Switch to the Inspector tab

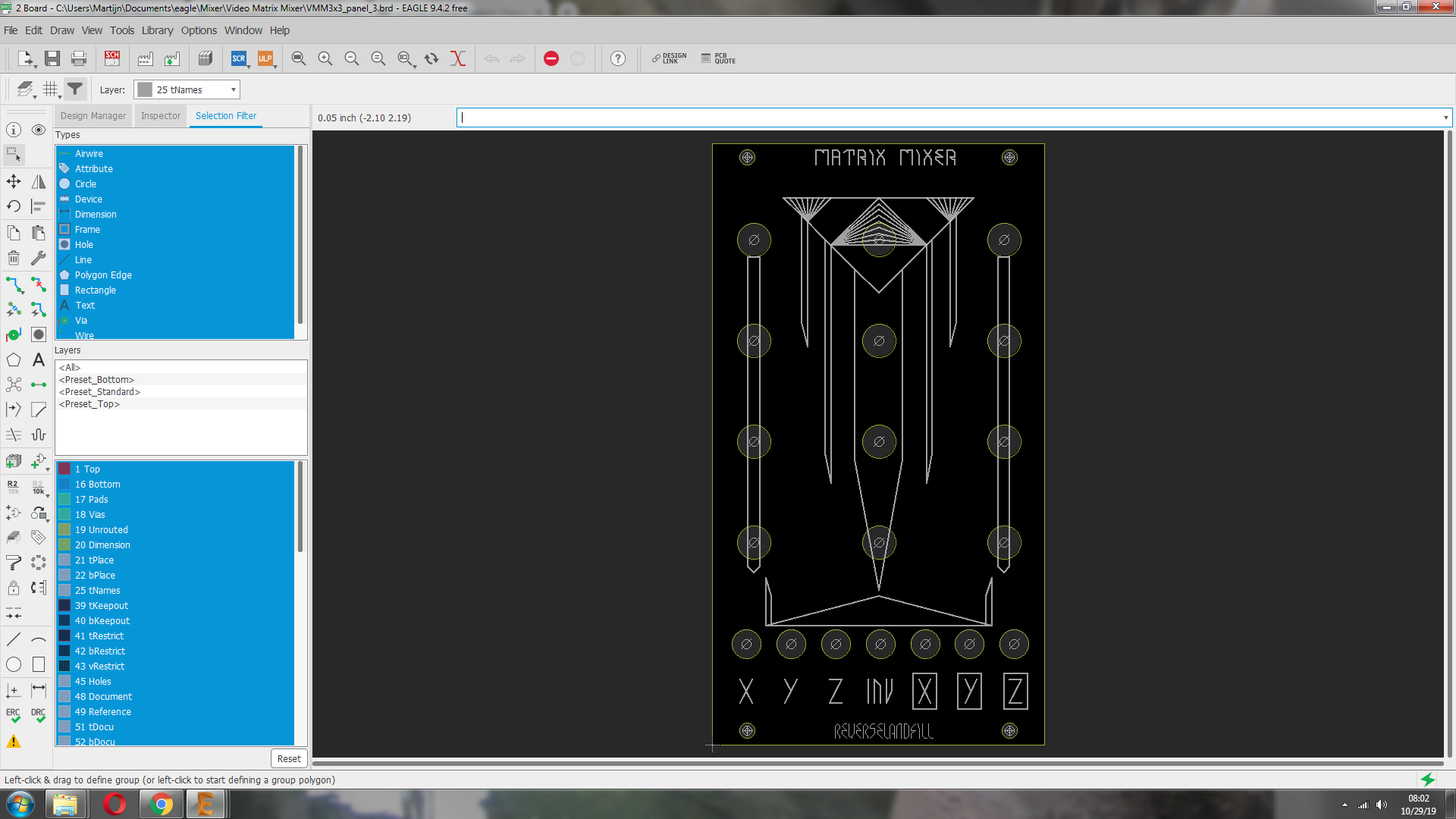[x=161, y=116]
